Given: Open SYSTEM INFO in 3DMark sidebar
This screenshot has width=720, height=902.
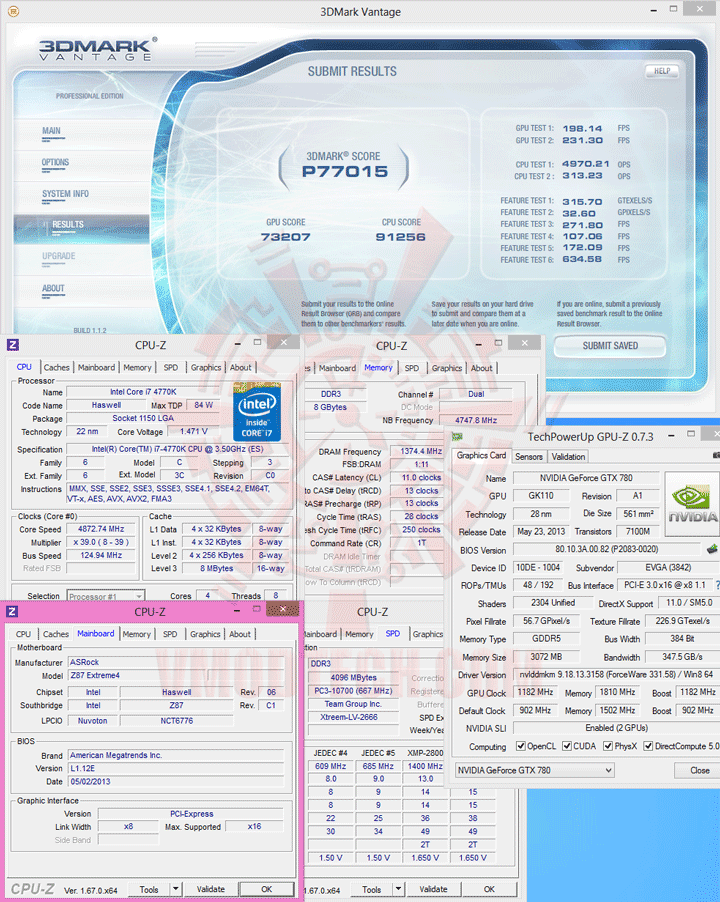Looking at the screenshot, I should coord(65,194).
